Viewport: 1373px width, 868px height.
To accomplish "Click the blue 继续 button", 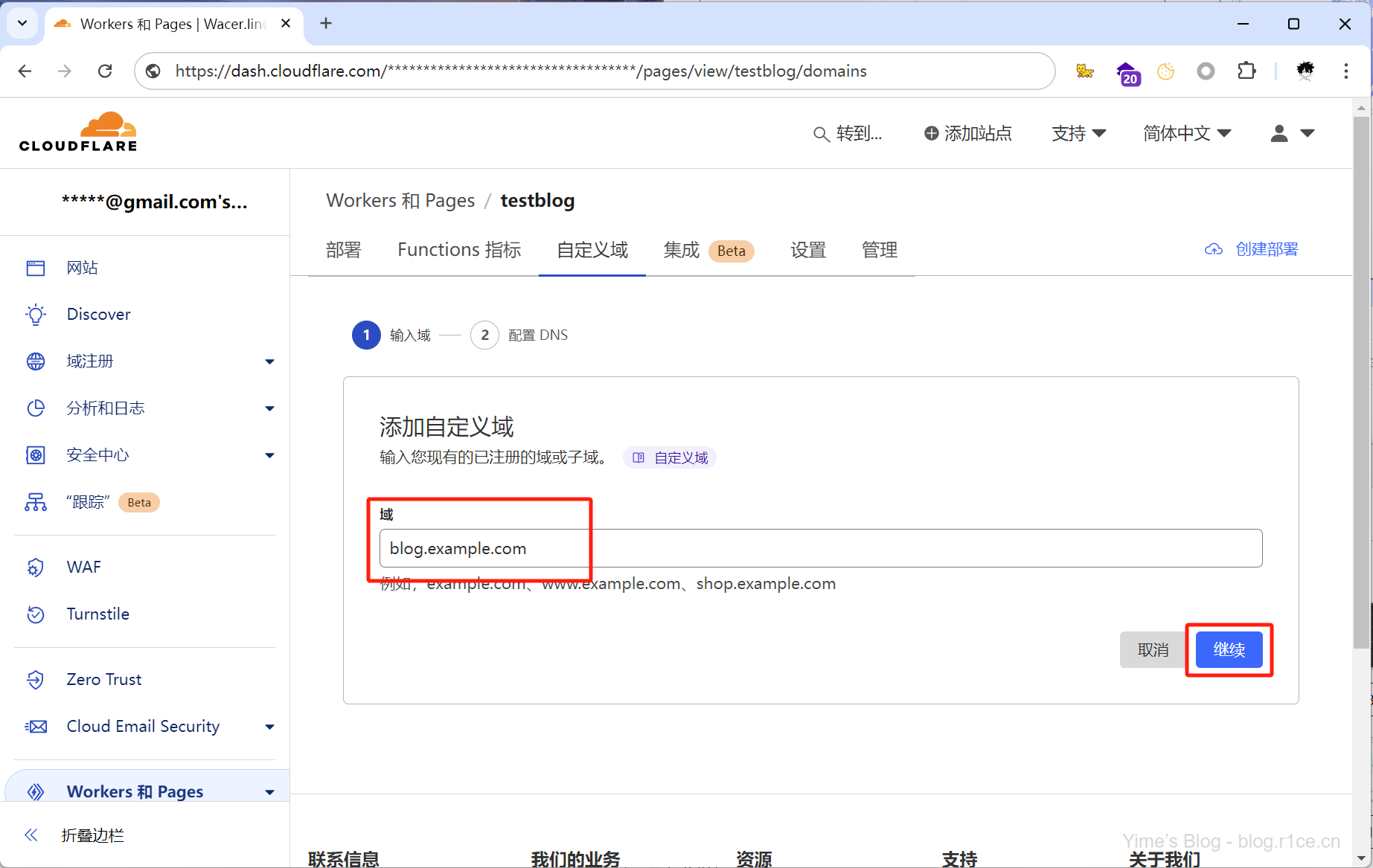I will (1229, 649).
